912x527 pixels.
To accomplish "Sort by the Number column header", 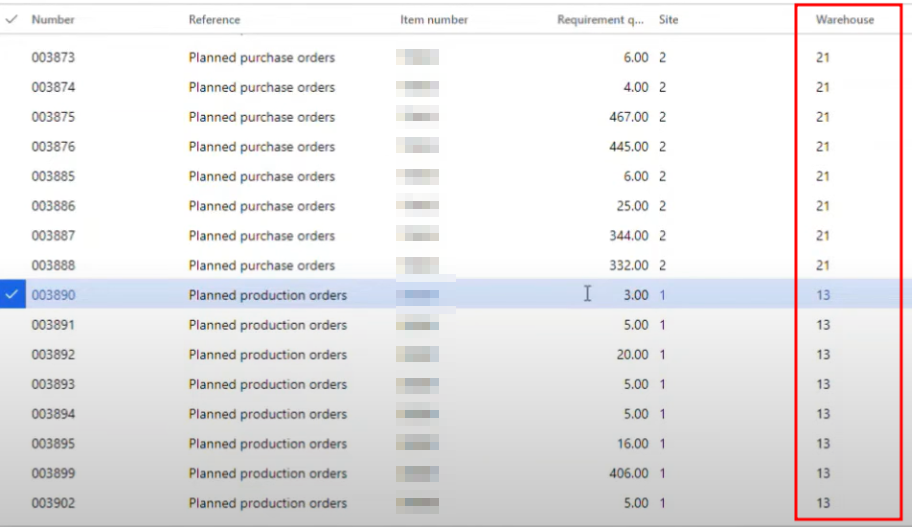I will [x=53, y=19].
